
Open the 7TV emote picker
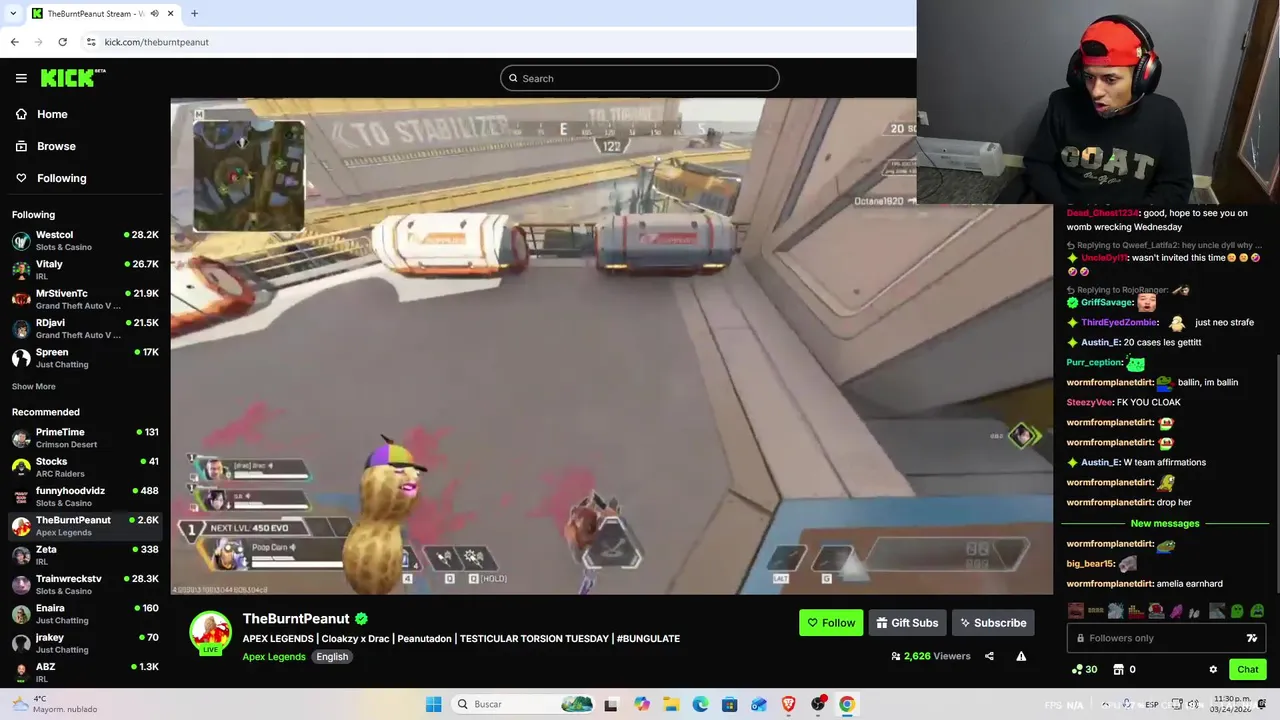click(1251, 638)
